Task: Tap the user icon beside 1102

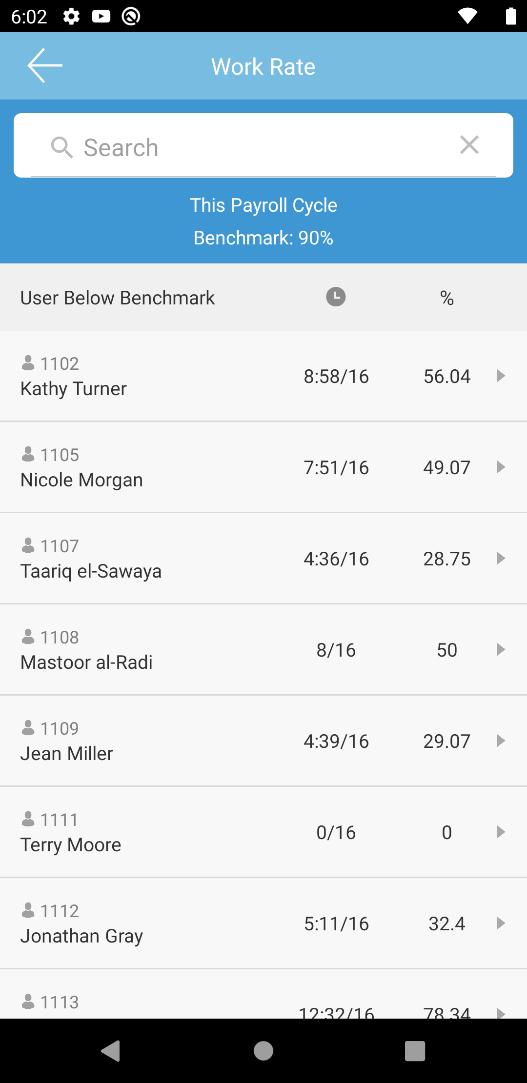Action: coord(28,363)
